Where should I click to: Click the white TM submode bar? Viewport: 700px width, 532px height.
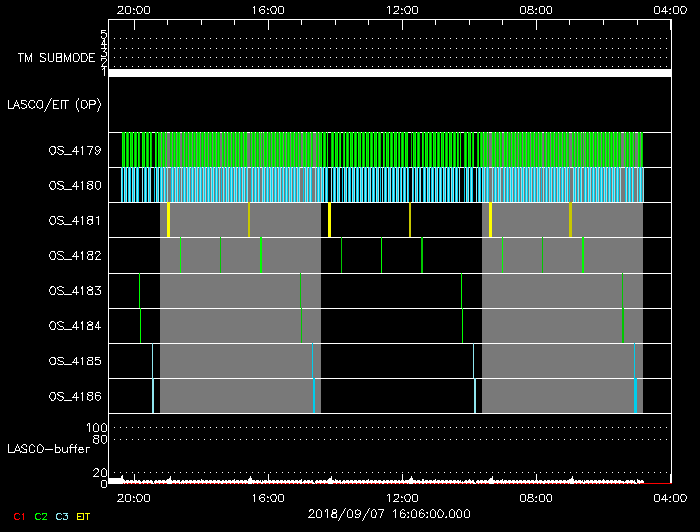tap(389, 73)
